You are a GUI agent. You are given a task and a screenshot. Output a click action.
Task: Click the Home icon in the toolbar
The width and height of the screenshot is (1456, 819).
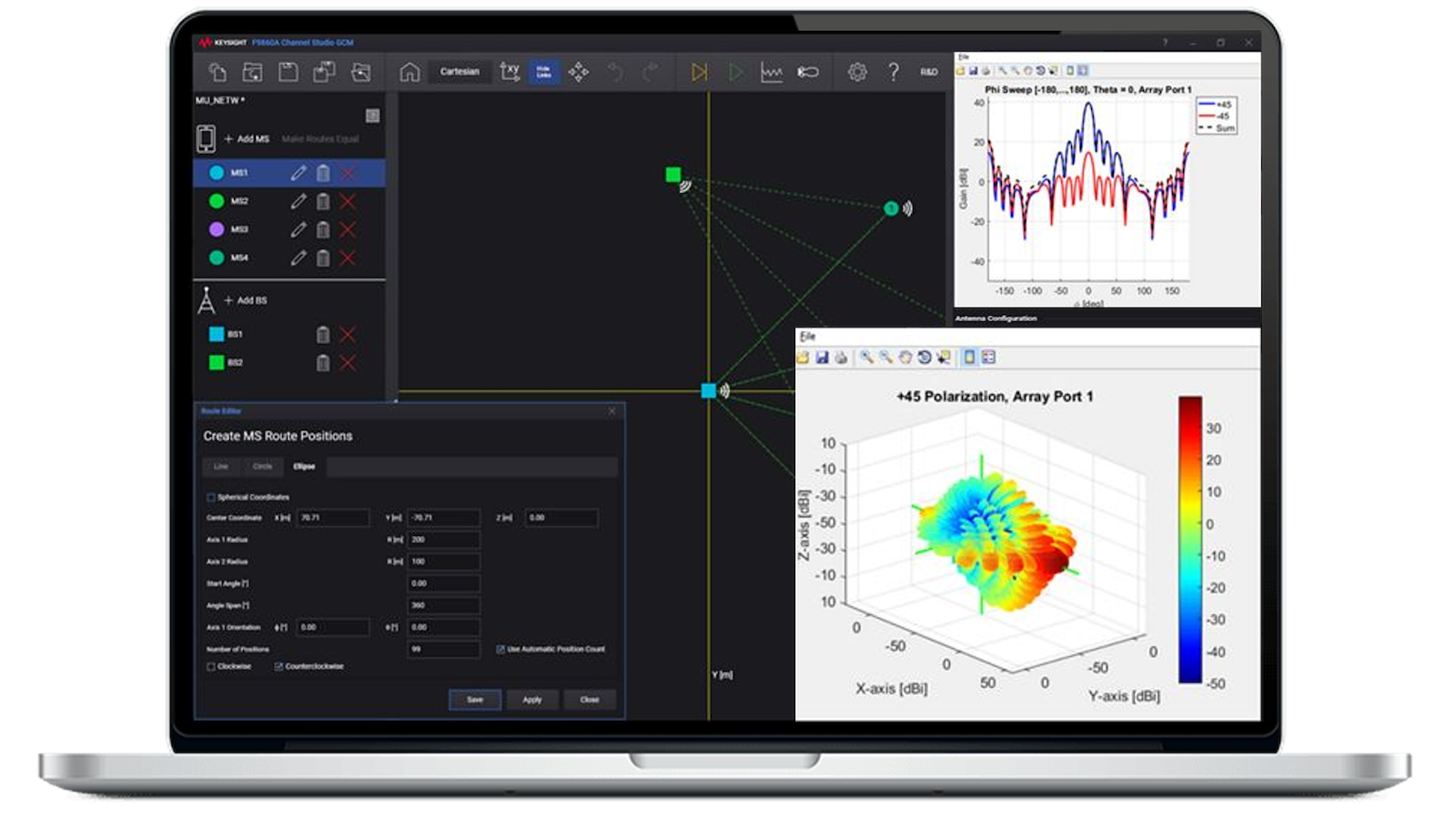point(409,72)
